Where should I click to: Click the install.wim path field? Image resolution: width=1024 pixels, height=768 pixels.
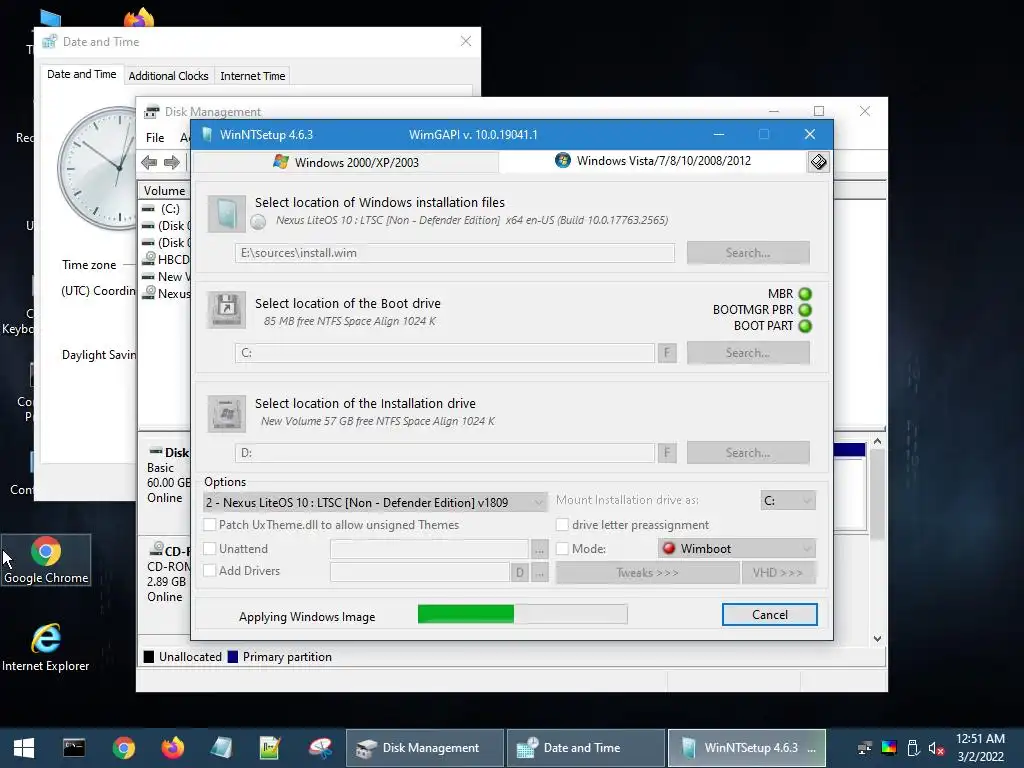455,253
